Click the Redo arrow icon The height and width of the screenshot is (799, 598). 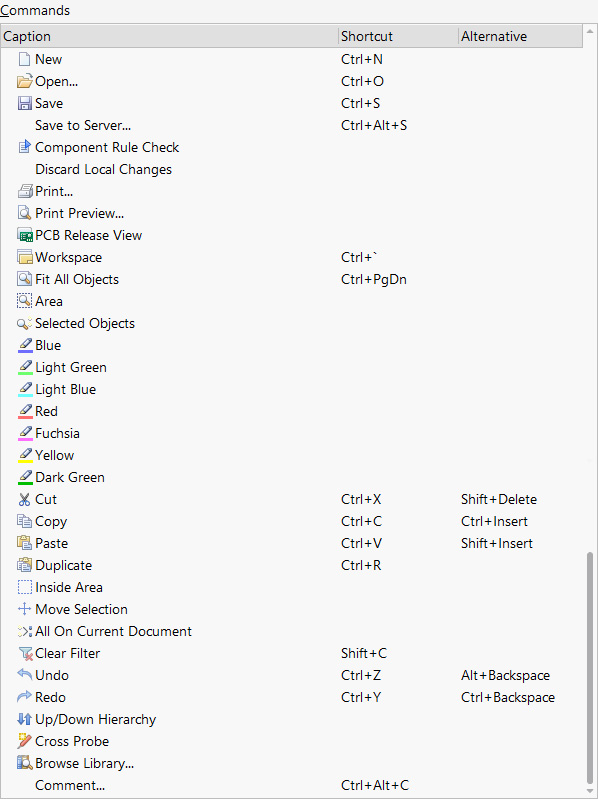[24, 696]
